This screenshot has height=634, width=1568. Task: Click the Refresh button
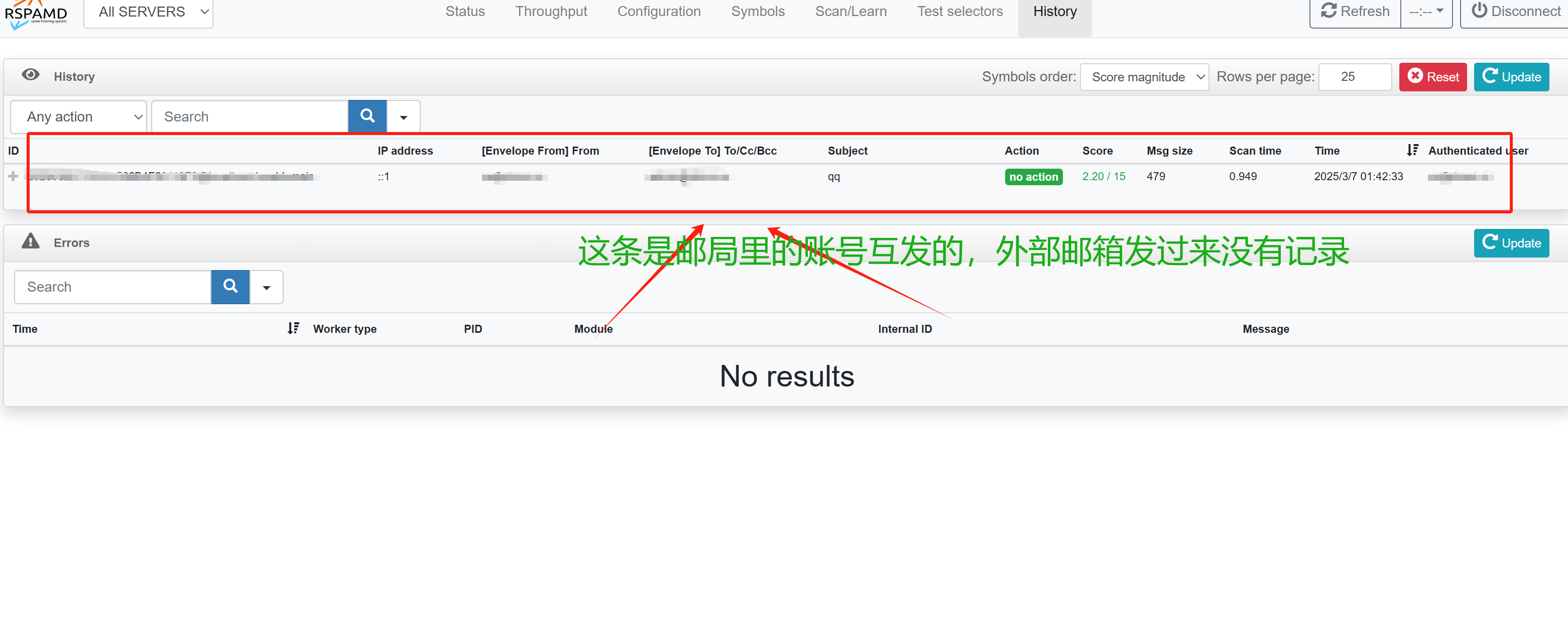(1355, 12)
